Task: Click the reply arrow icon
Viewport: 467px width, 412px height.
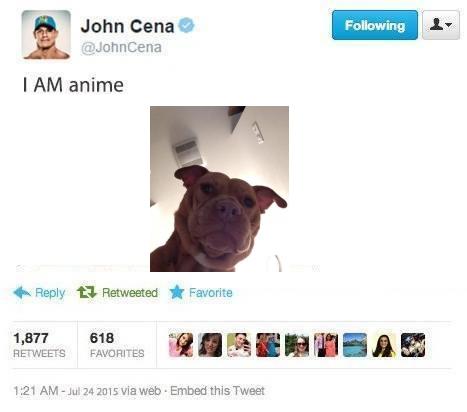Action: 22,293
